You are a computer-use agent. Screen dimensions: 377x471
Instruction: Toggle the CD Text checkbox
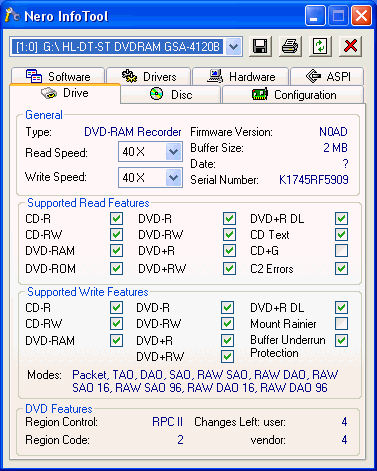point(342,235)
